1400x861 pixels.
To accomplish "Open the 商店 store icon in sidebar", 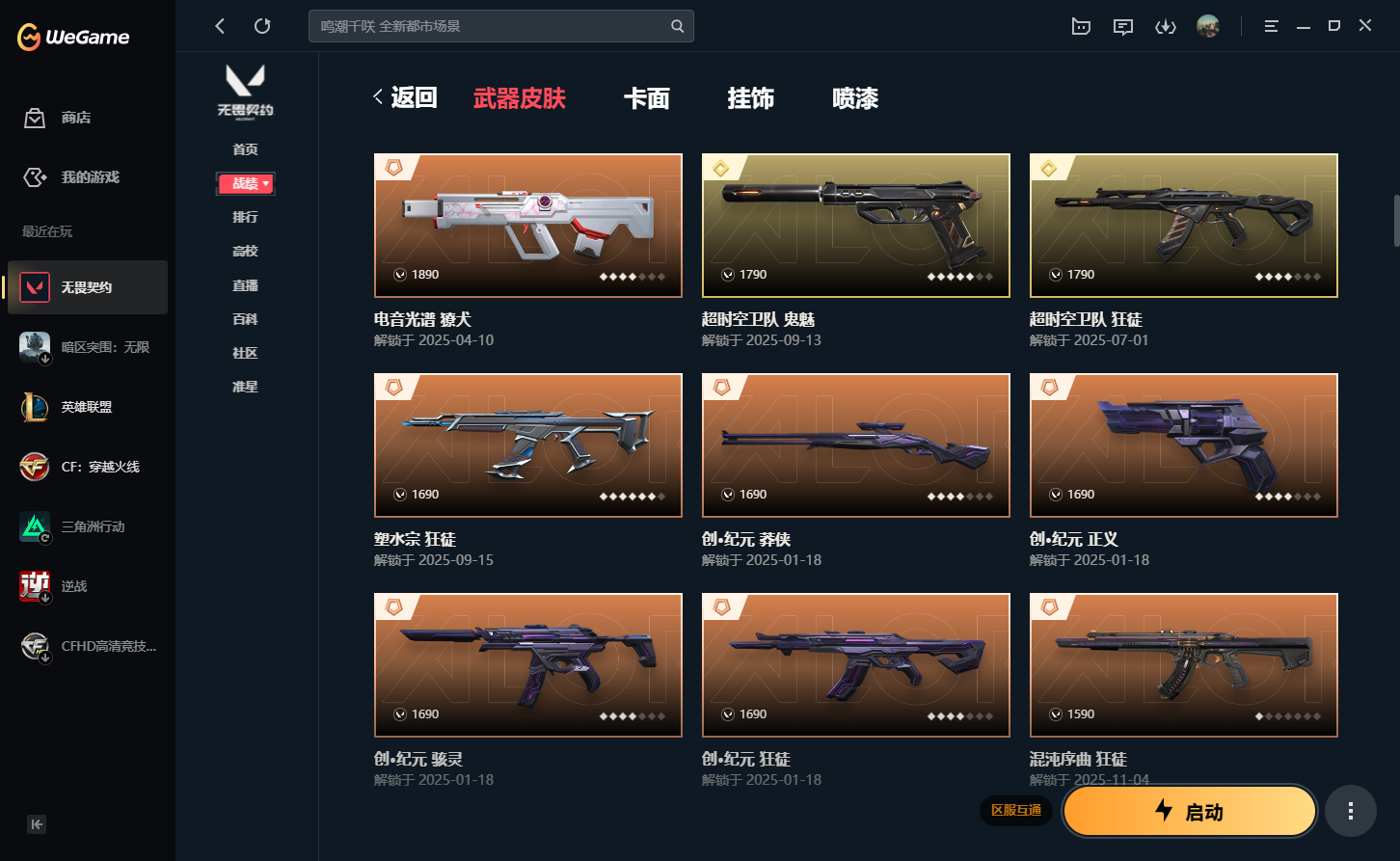I will [x=35, y=118].
